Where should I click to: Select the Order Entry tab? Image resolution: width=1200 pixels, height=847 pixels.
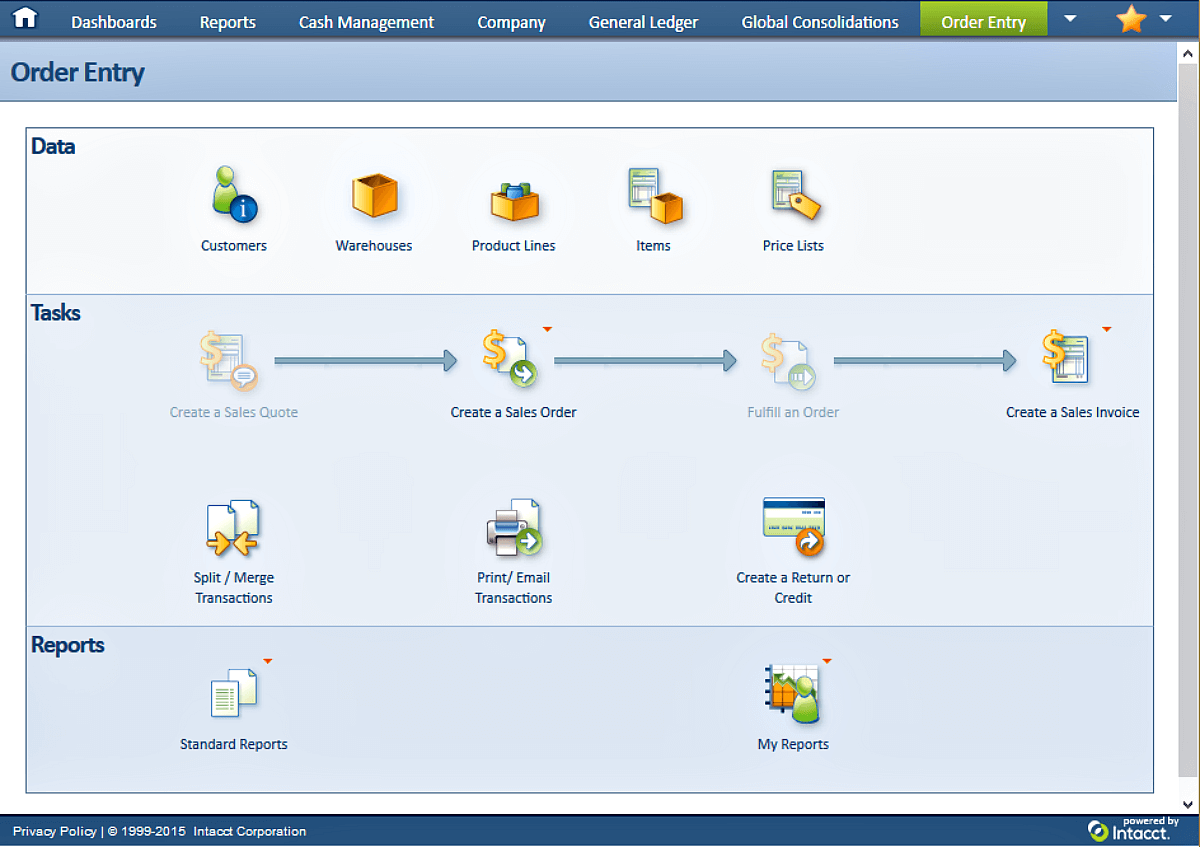[x=984, y=20]
